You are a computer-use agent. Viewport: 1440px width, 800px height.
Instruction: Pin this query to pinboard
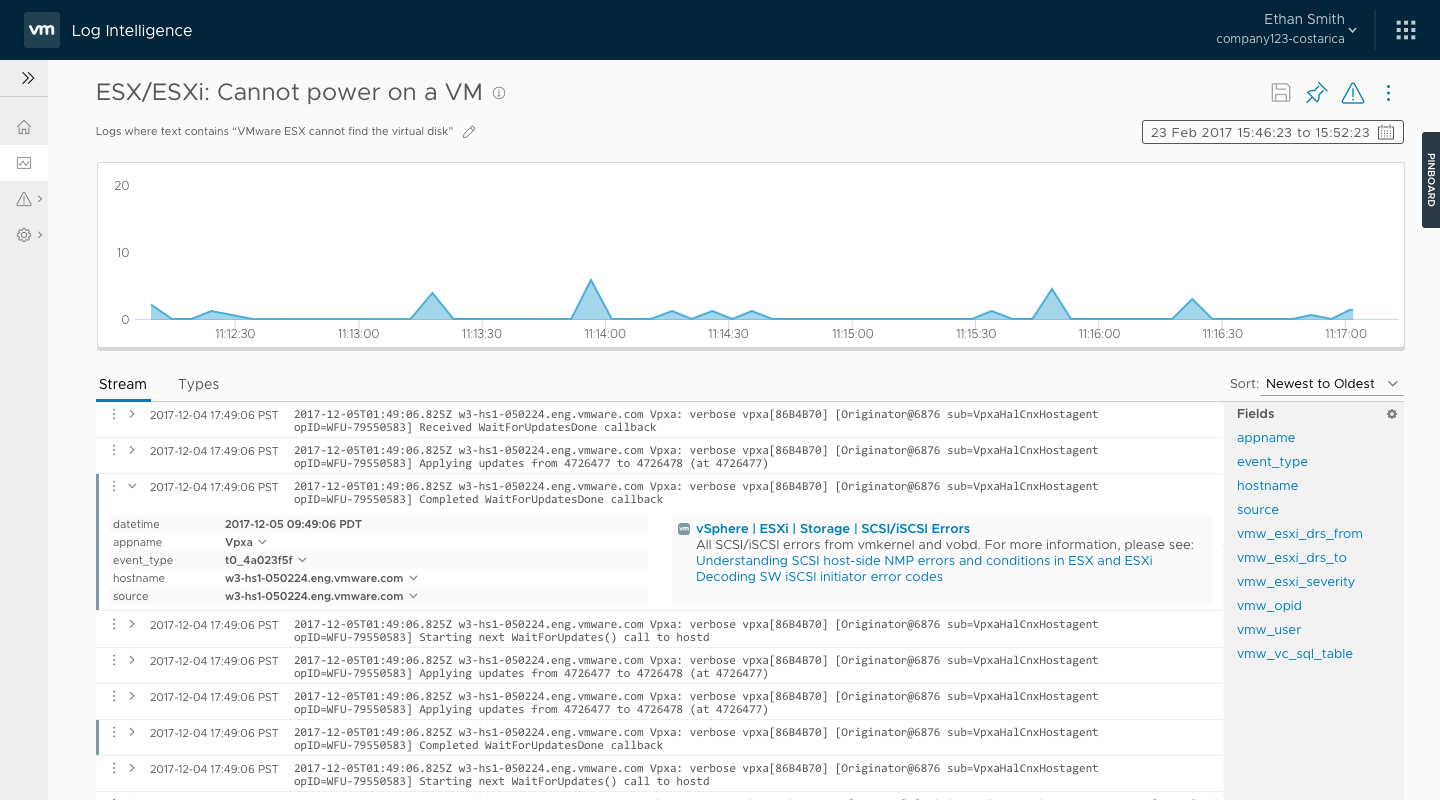pos(1316,93)
